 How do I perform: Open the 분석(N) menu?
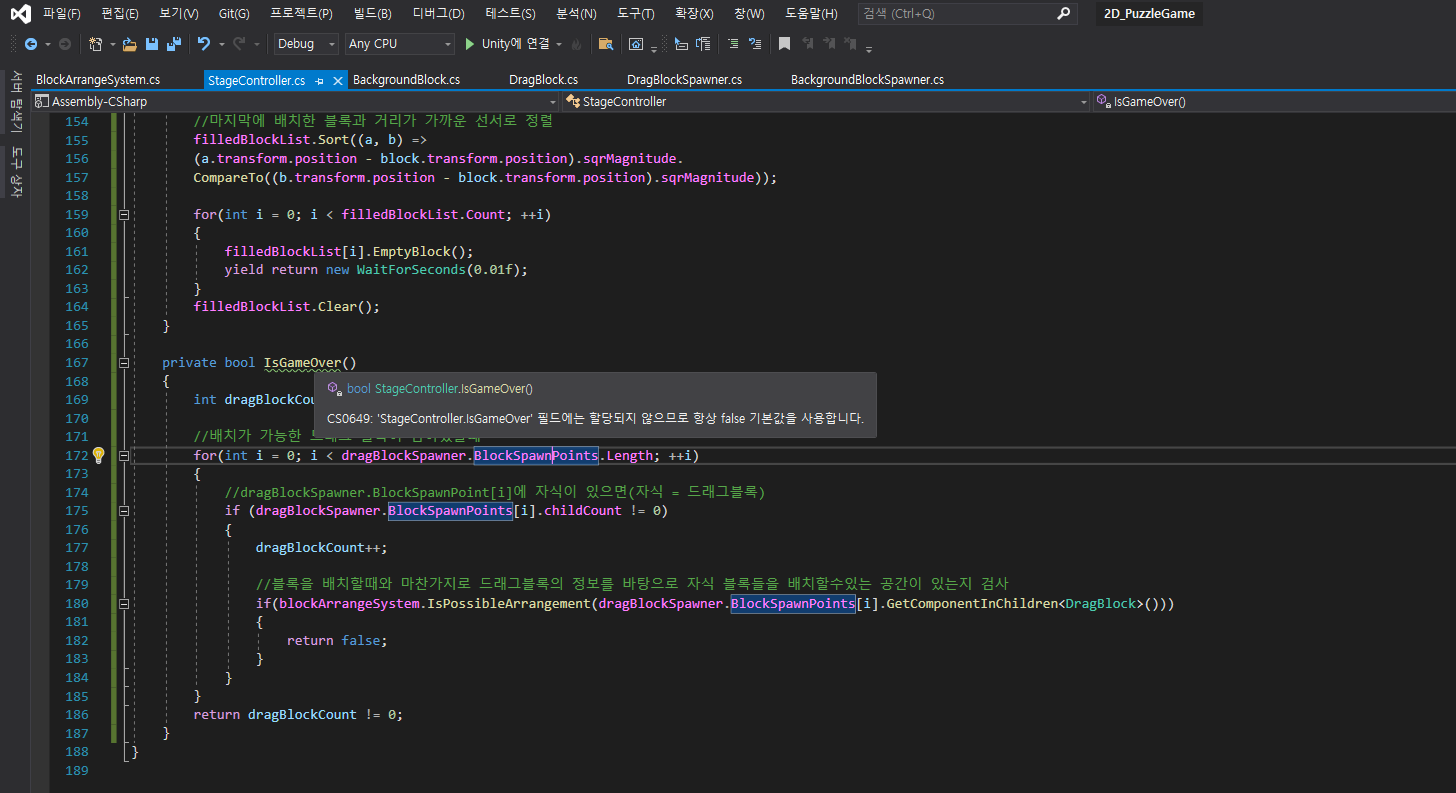coord(576,14)
